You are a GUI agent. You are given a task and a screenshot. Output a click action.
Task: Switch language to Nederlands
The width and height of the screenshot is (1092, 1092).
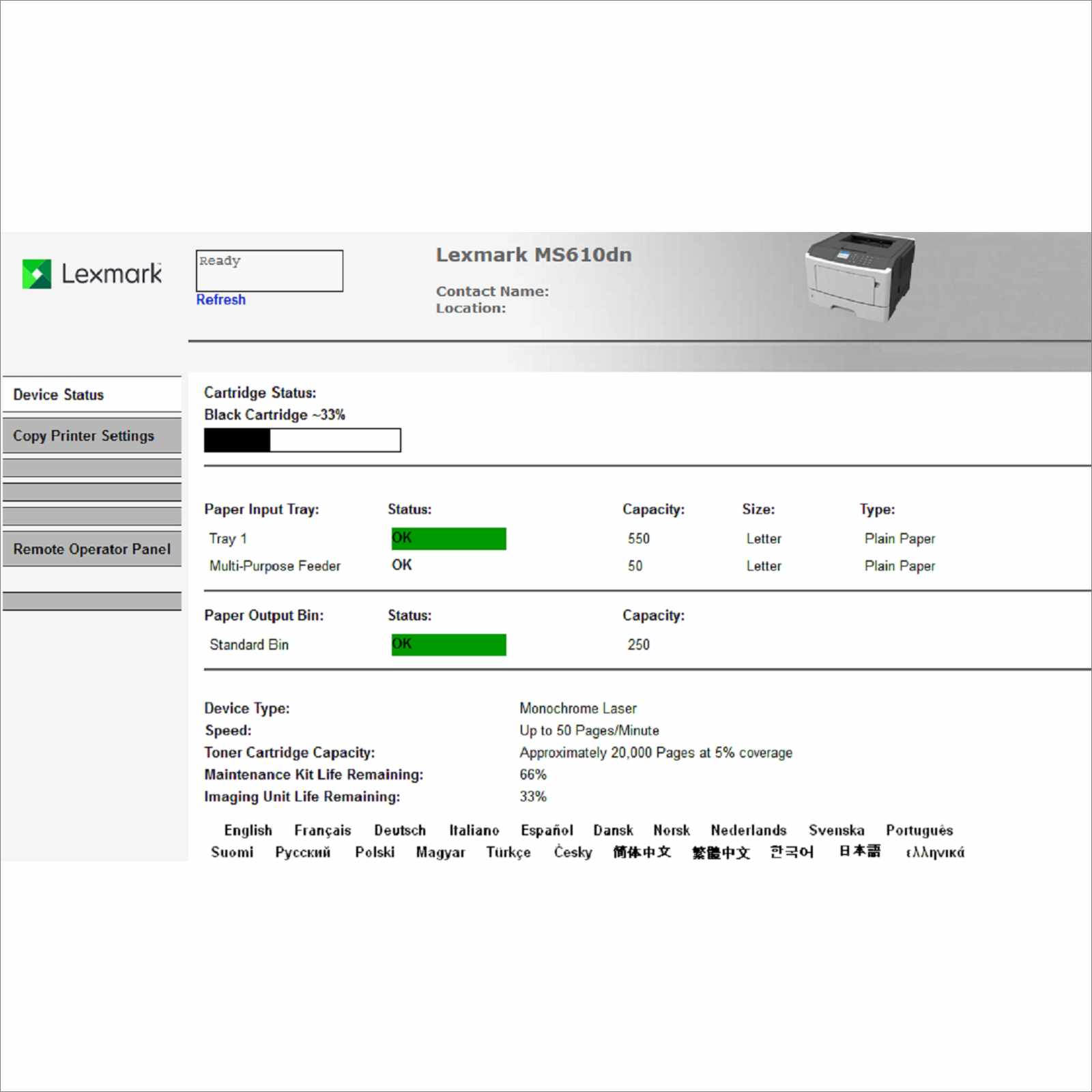tap(749, 830)
